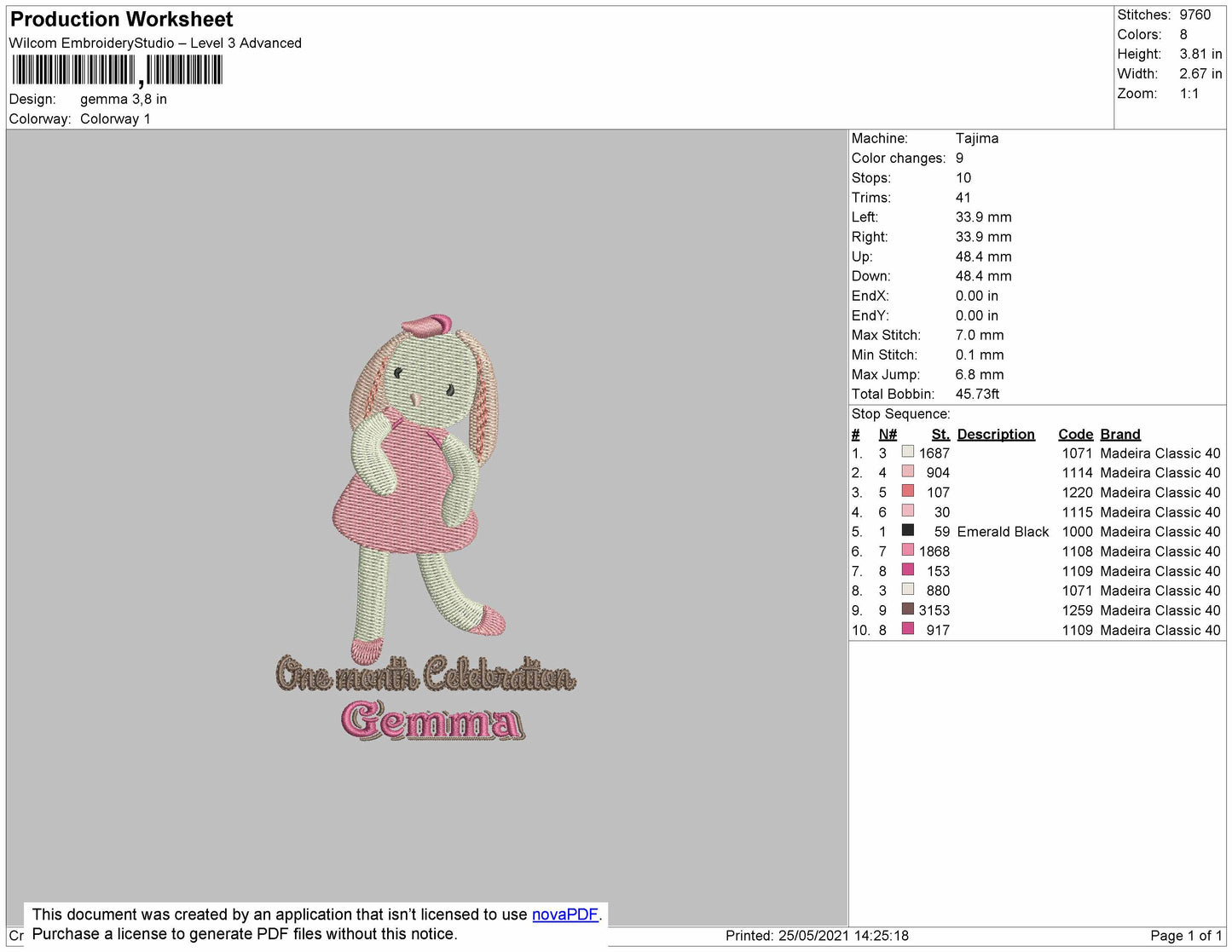
Task: Select the 'Code' column header
Action: pyautogui.click(x=1075, y=434)
